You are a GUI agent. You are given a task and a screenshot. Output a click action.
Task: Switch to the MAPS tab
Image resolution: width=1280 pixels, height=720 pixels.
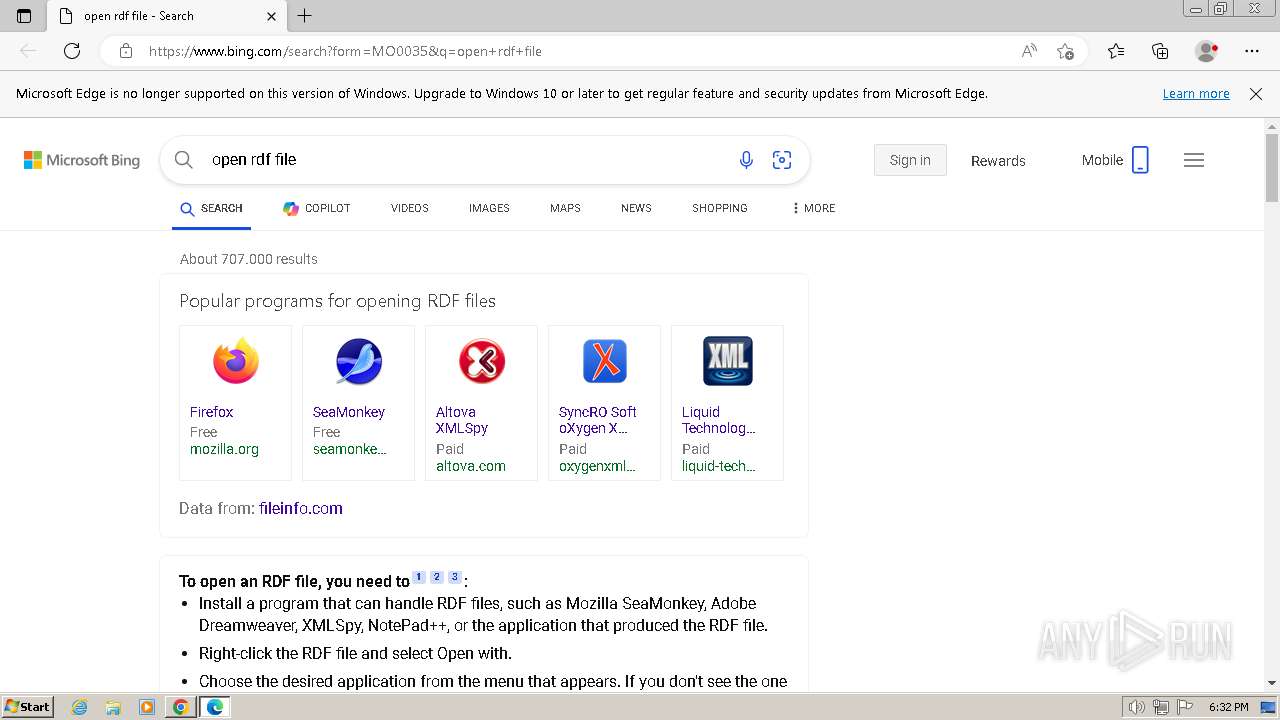(x=565, y=208)
